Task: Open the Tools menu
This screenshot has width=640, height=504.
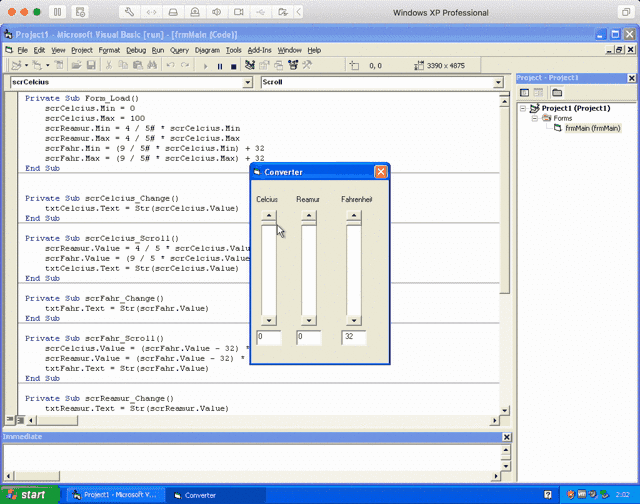Action: pos(233,50)
